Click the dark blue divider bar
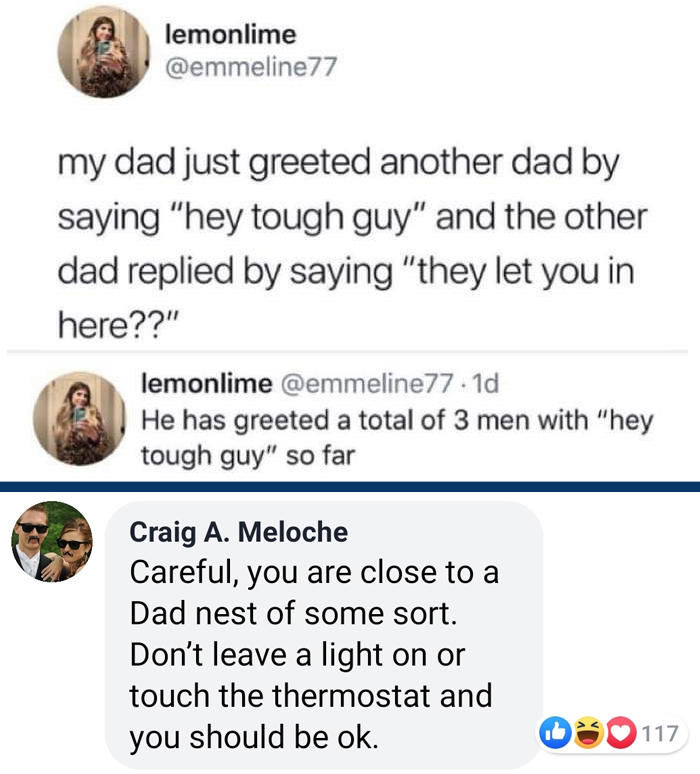This screenshot has width=700, height=774. (x=350, y=487)
